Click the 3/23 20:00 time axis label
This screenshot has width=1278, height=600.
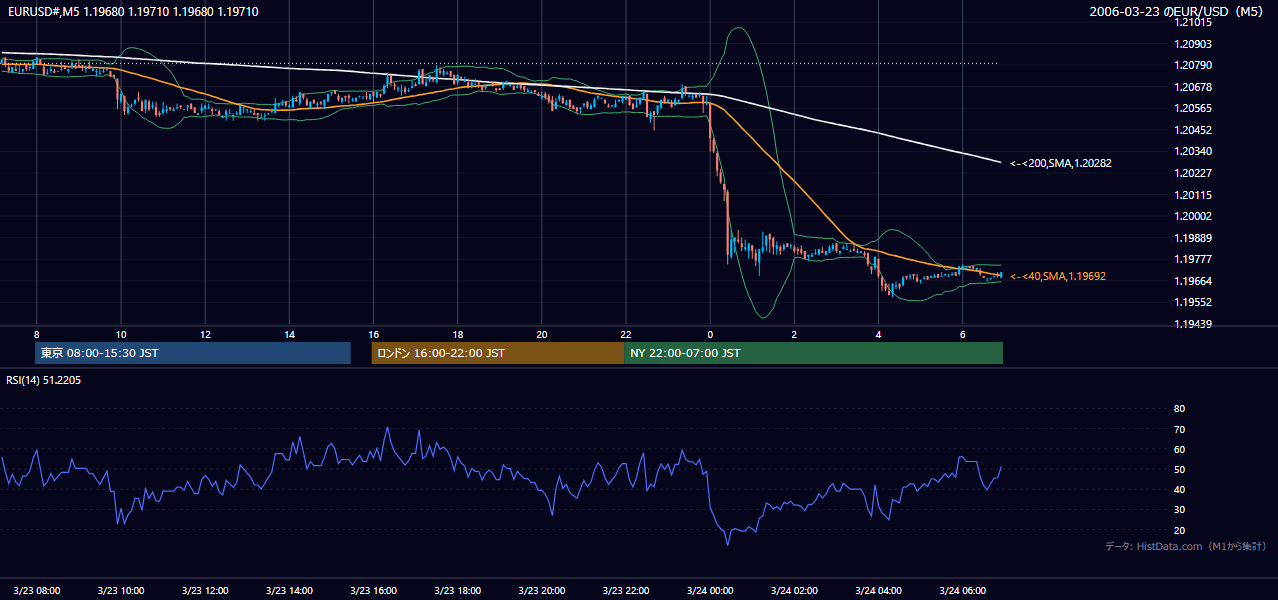[542, 590]
